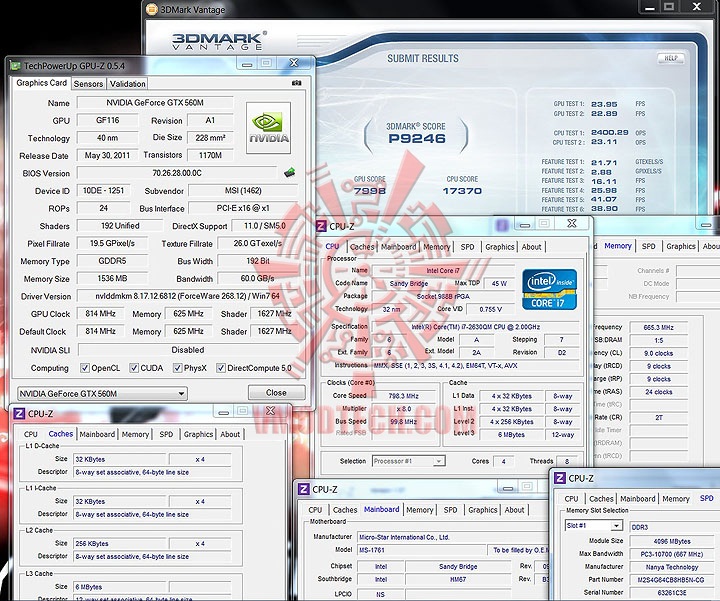The height and width of the screenshot is (601, 720).
Task: Click the CPU score value 17370
Action: (462, 191)
